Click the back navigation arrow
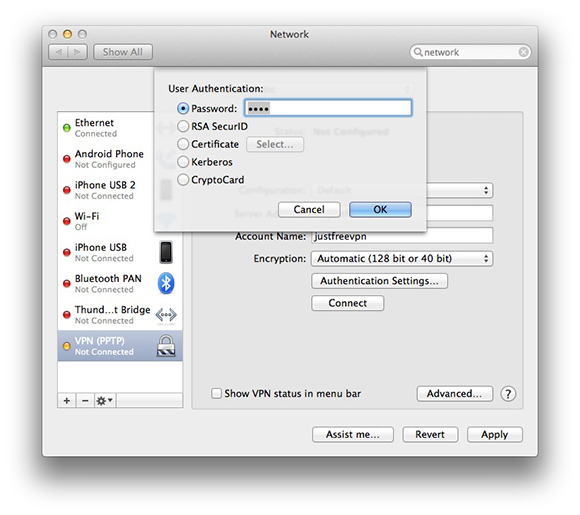Viewport: 580px width, 515px height. 58,52
